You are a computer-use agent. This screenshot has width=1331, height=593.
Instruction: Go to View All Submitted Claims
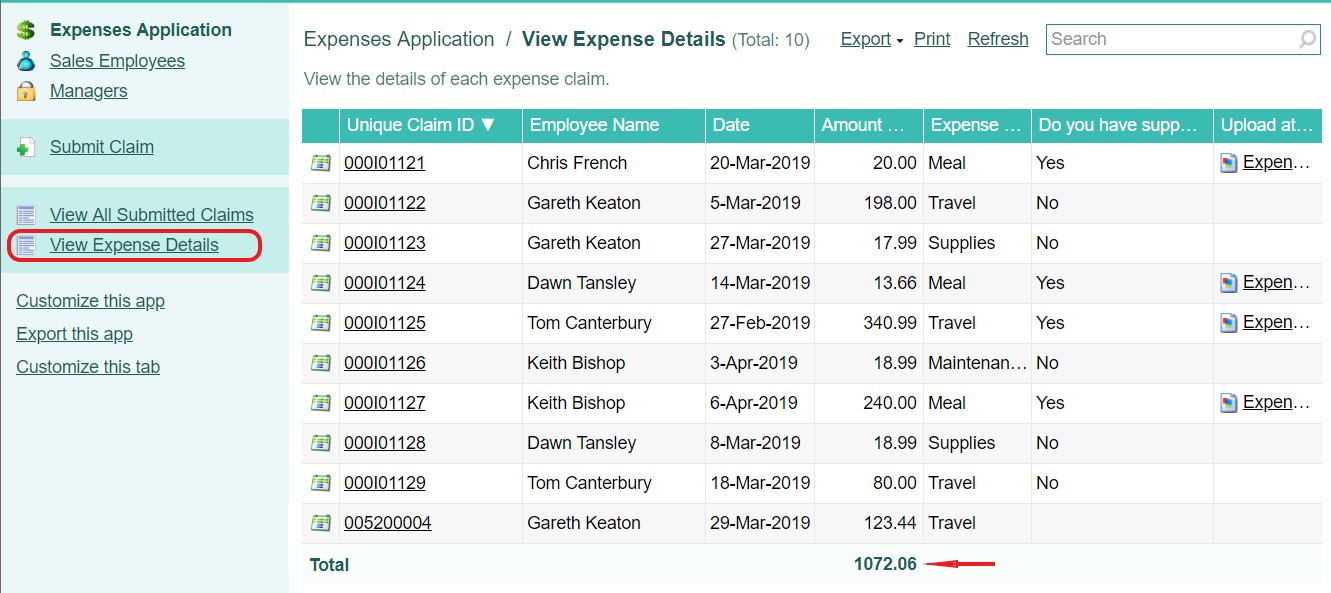[151, 215]
